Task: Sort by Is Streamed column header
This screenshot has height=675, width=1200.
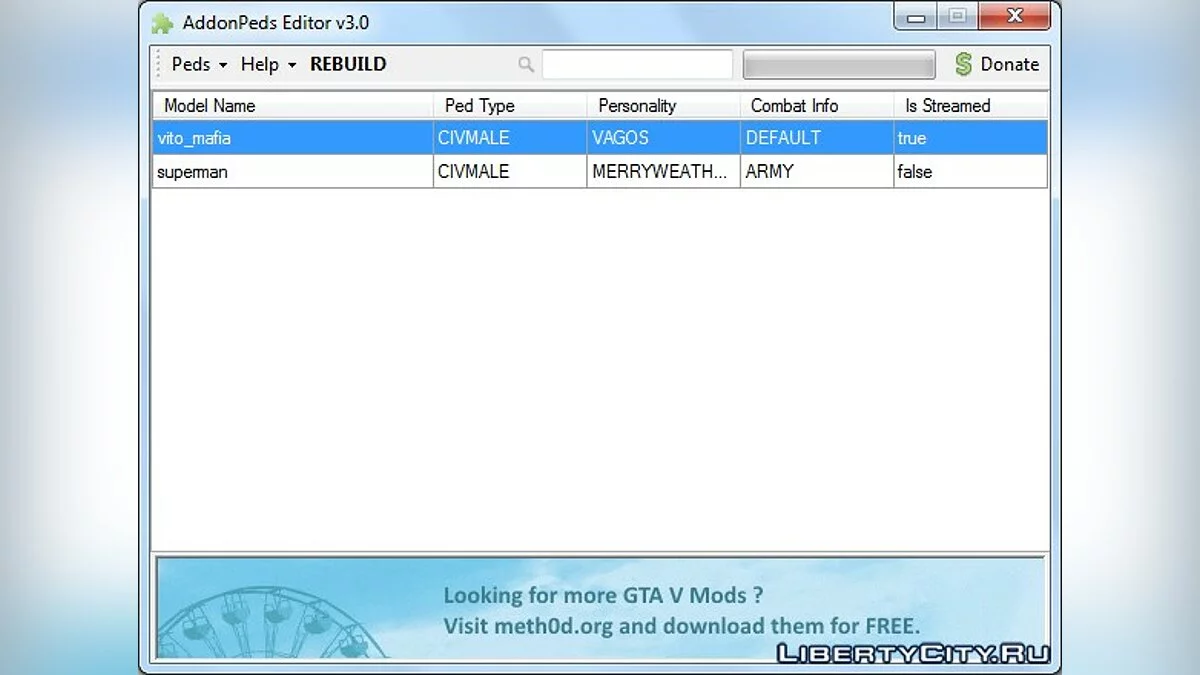Action: 947,106
